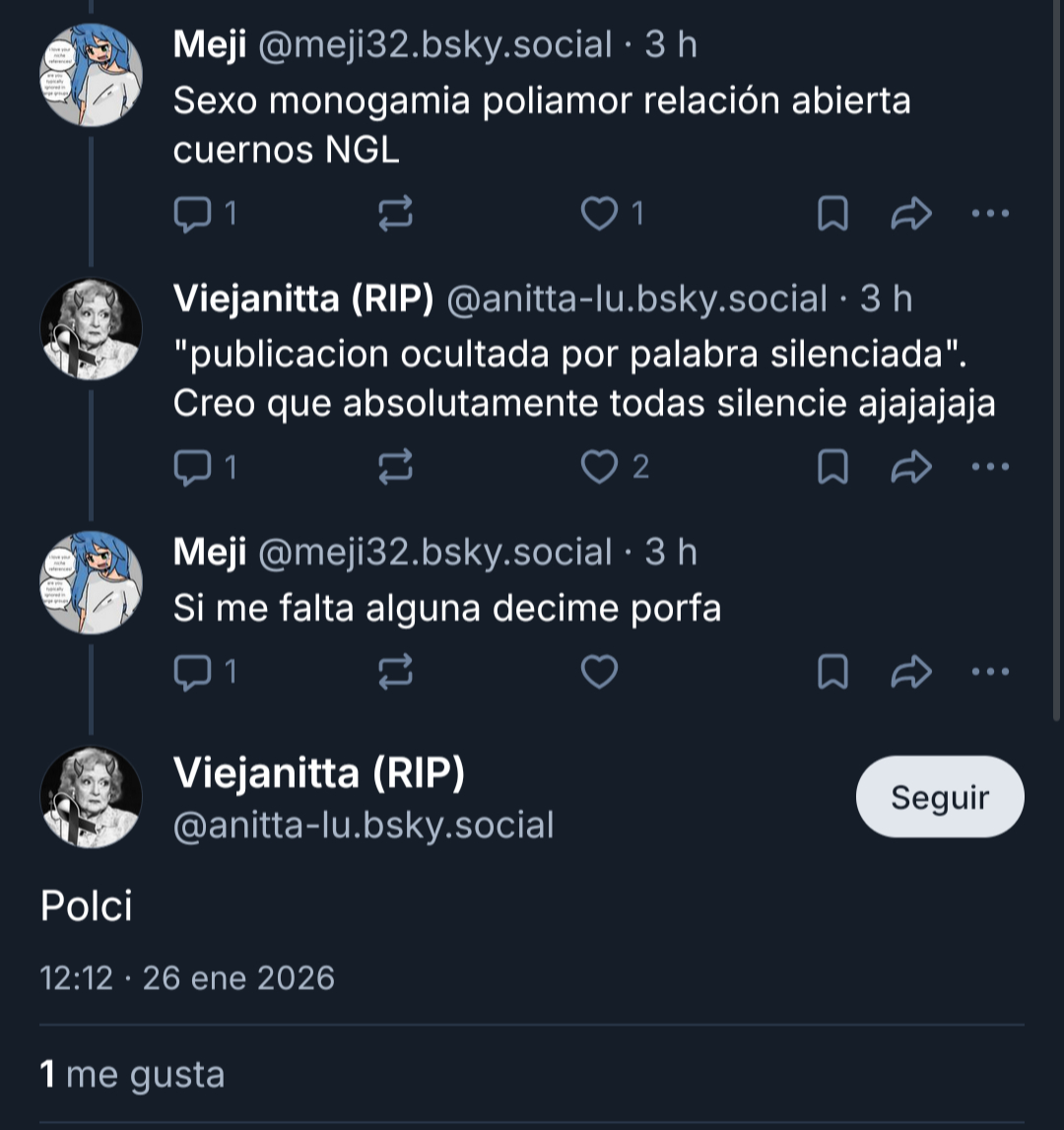Bookmark Viejanitta's palabra silenciada post

pyautogui.click(x=833, y=468)
